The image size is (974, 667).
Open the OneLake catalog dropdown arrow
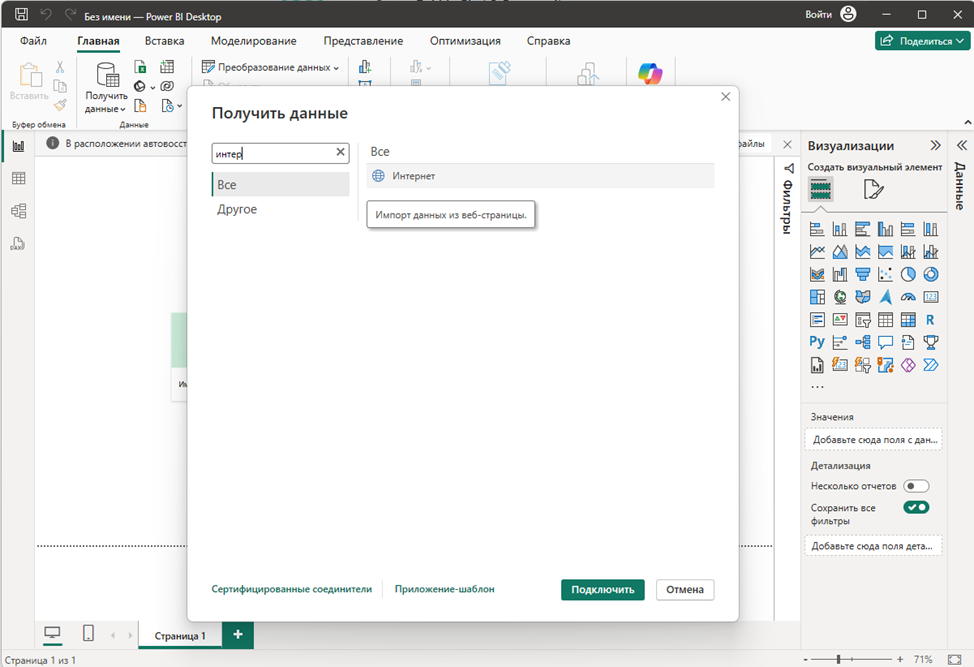click(x=153, y=87)
